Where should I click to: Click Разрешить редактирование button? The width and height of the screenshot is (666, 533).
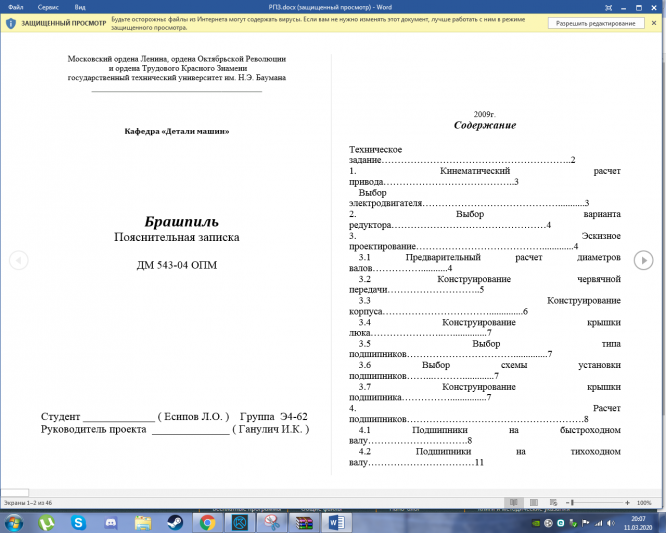coord(595,23)
